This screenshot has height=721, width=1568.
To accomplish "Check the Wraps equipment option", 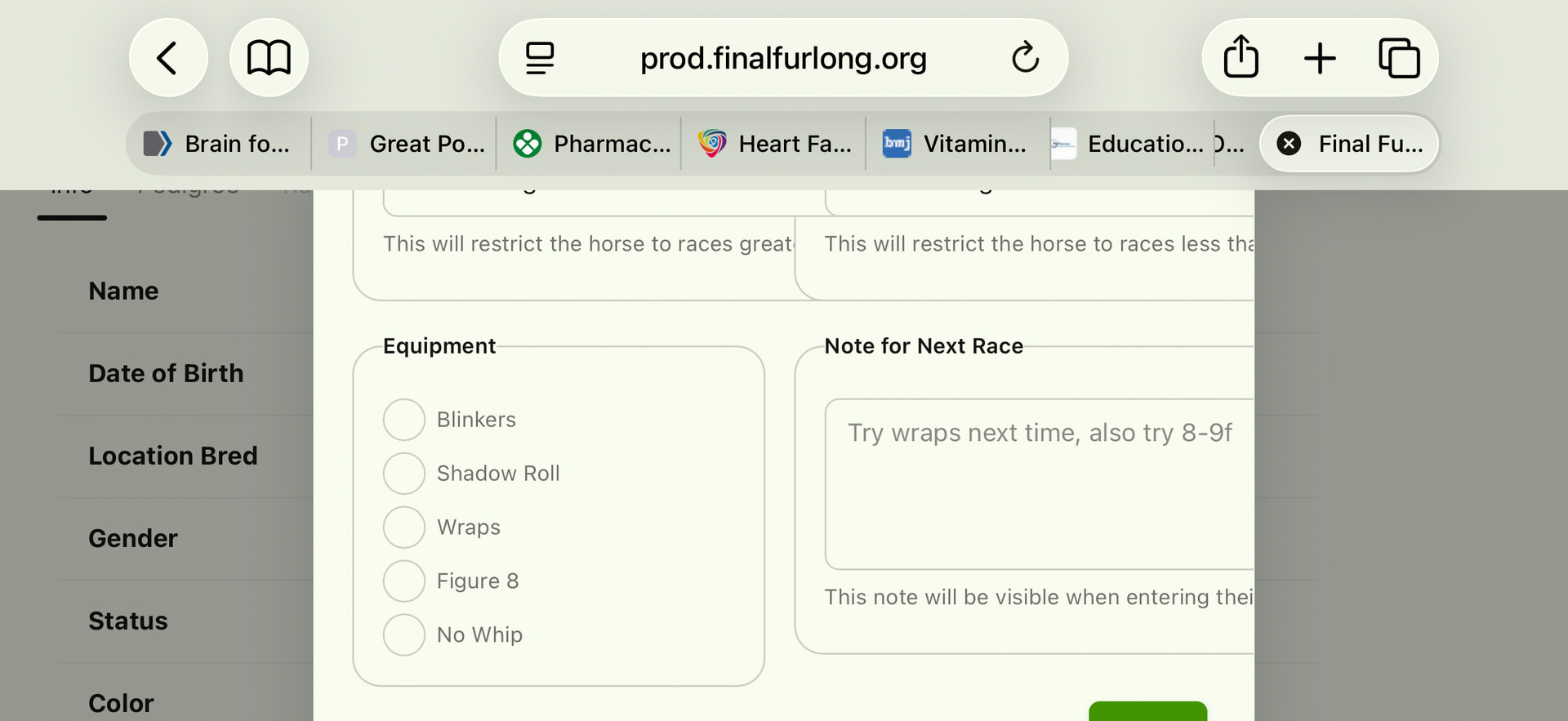I will 404,527.
